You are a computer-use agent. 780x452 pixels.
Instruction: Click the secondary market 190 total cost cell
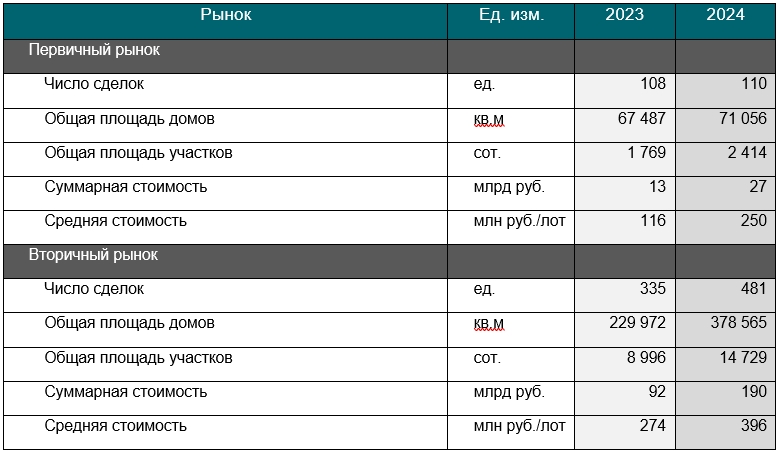tap(725, 398)
